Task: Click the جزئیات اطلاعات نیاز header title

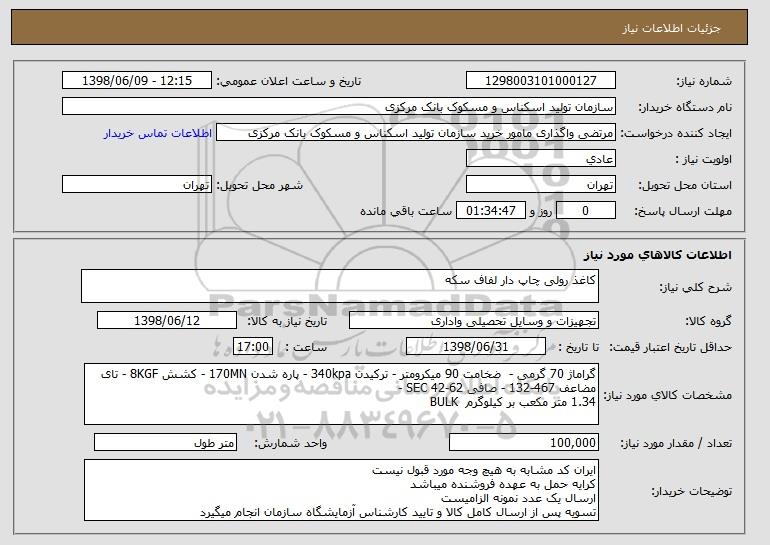Action: click(671, 28)
